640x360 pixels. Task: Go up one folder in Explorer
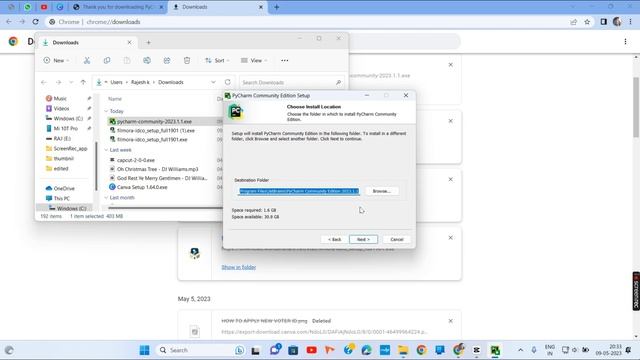pos(83,82)
